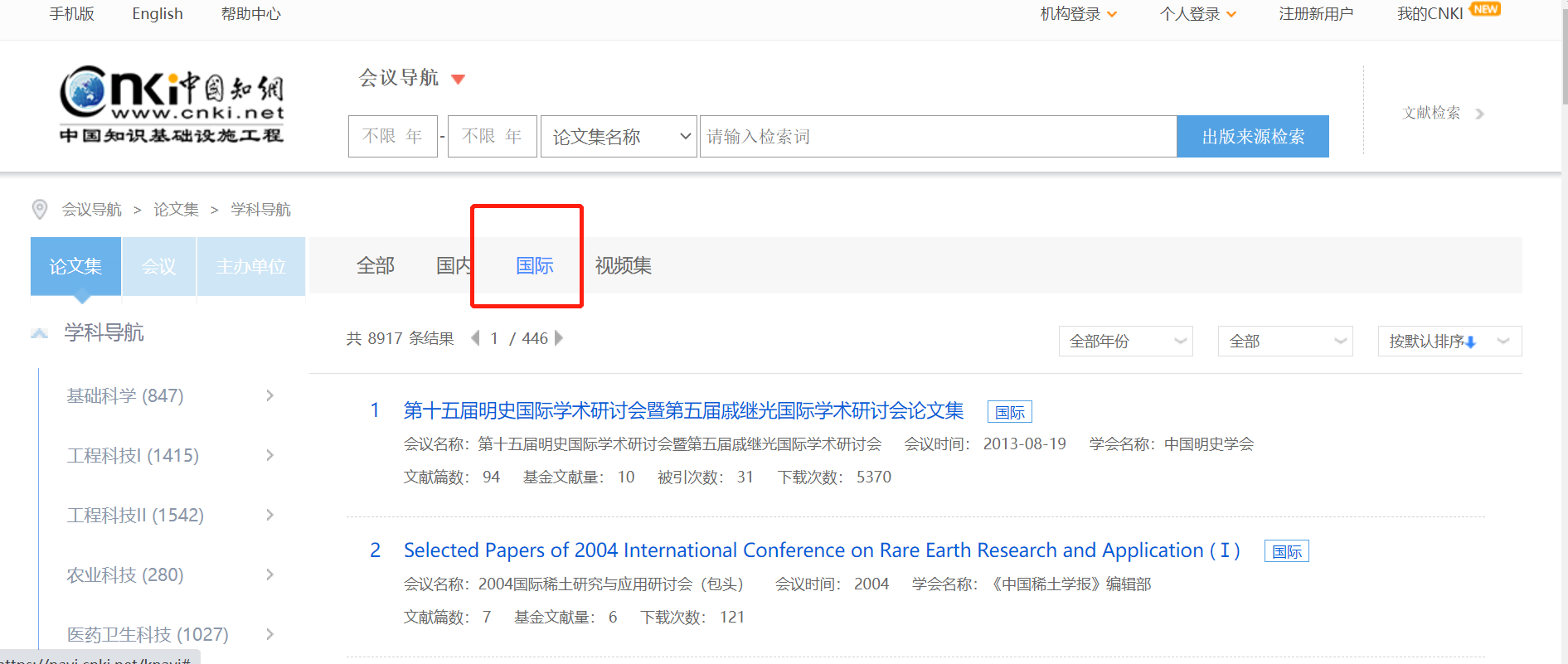Open the Rare Earth conference papers link
Screen dimensions: 1568x664
[x=821, y=550]
